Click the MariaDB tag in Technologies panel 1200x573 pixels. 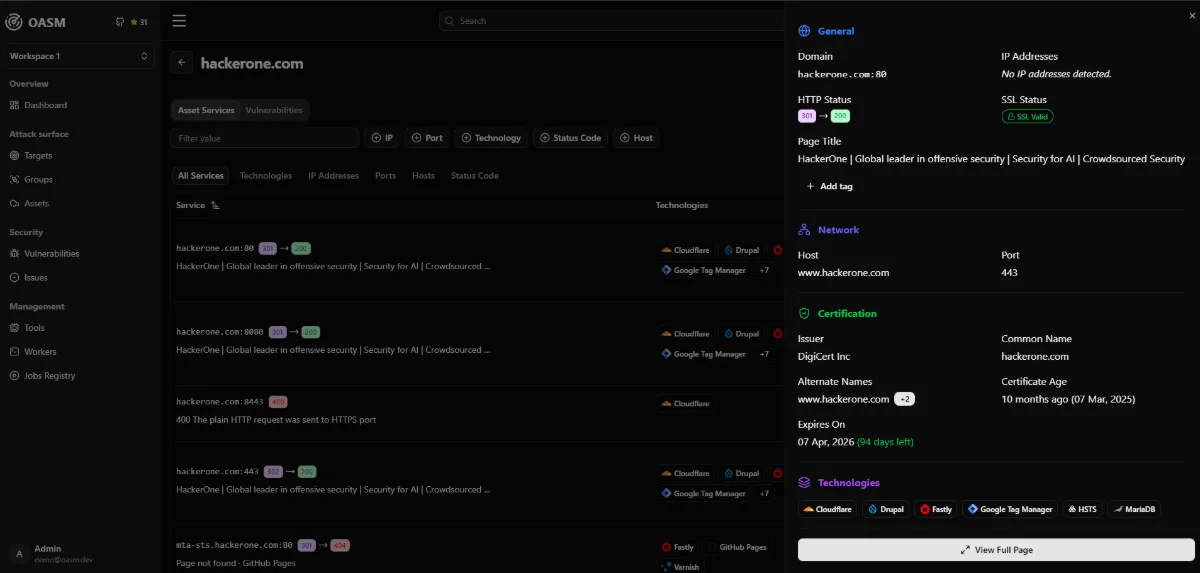click(x=1133, y=509)
